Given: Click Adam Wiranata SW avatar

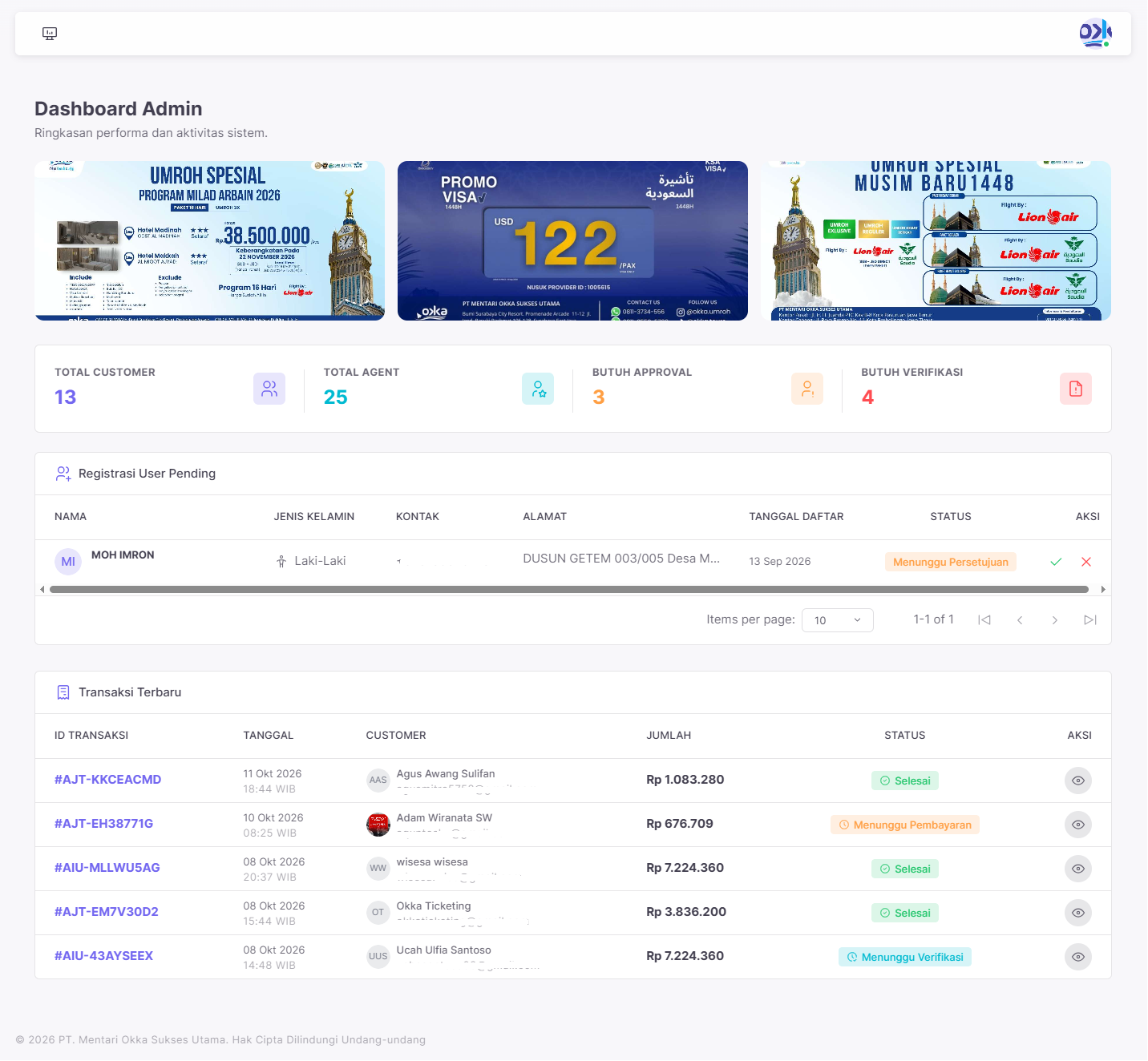Looking at the screenshot, I should pos(378,824).
